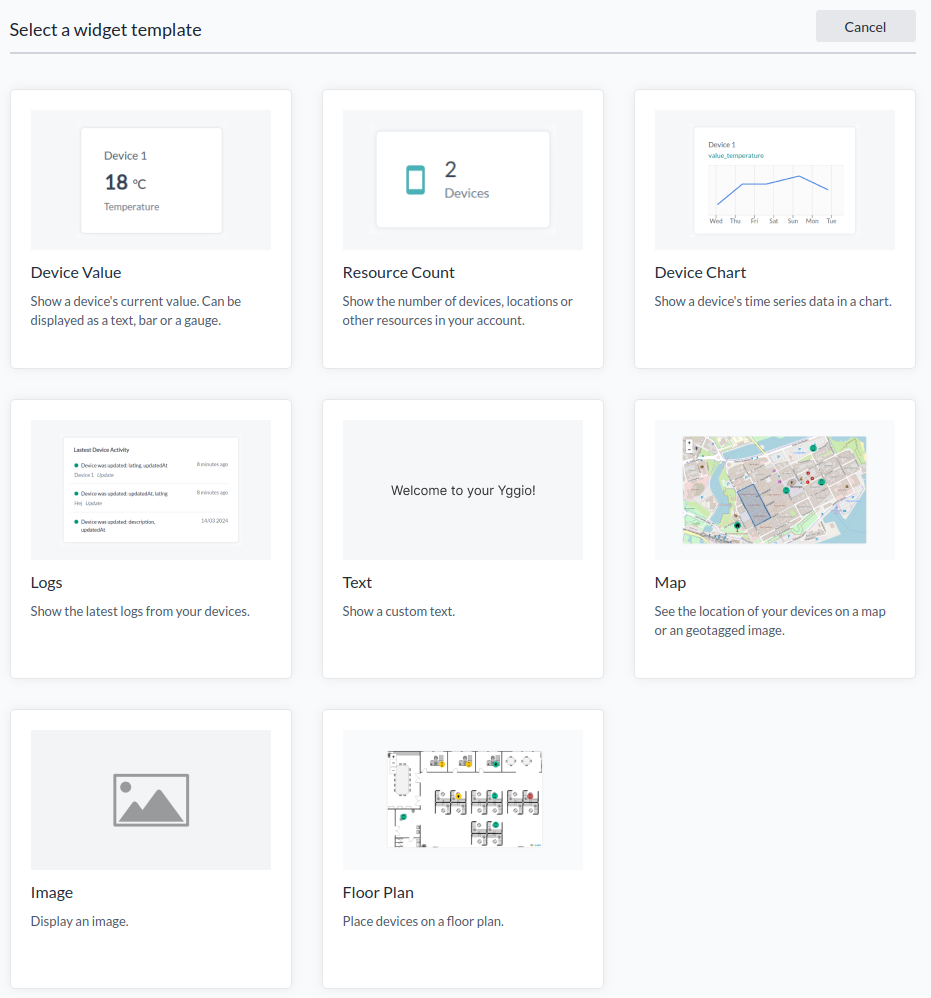Select the Device Chart preview graph

click(774, 180)
